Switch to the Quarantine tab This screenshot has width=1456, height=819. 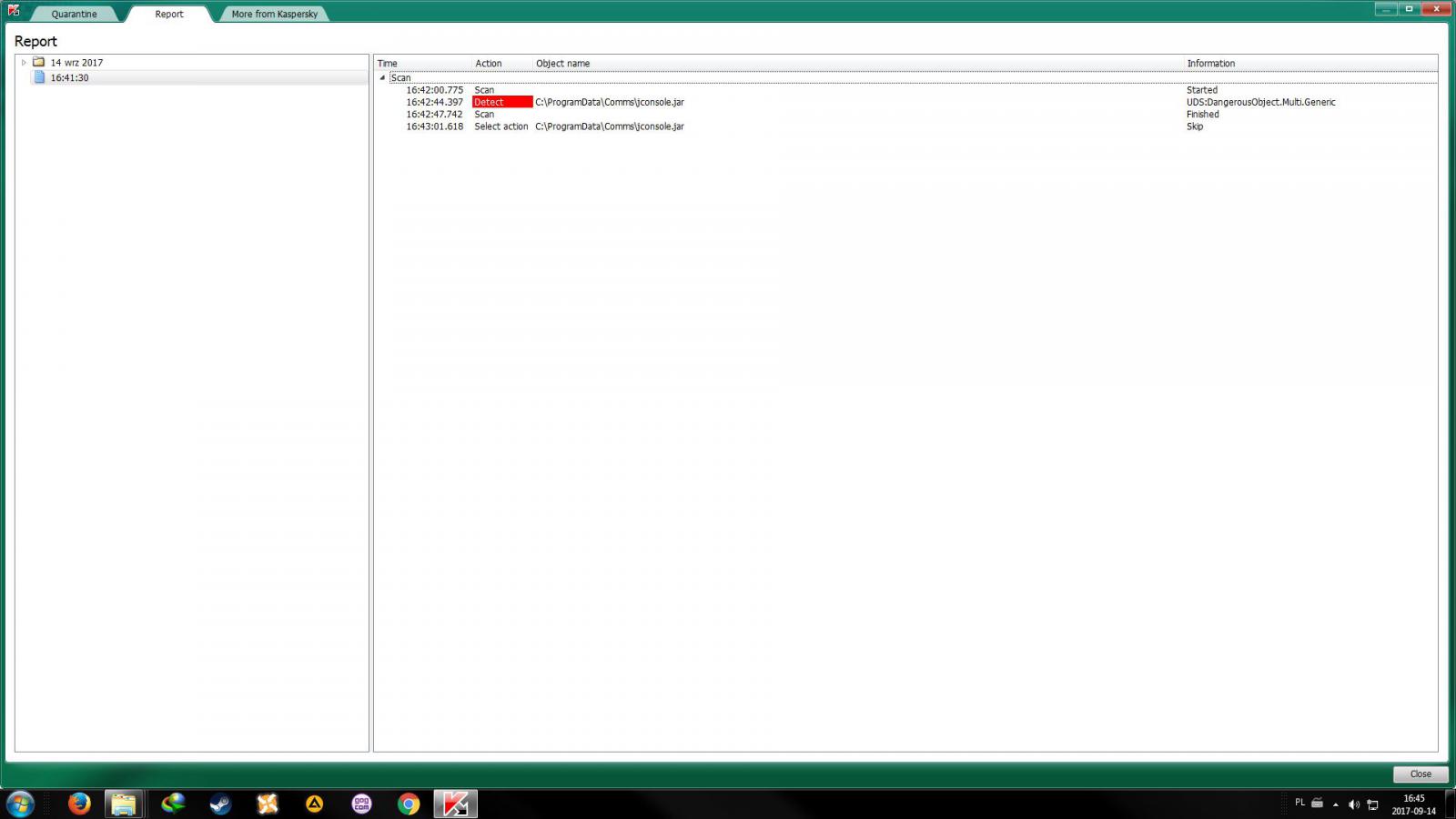click(74, 14)
